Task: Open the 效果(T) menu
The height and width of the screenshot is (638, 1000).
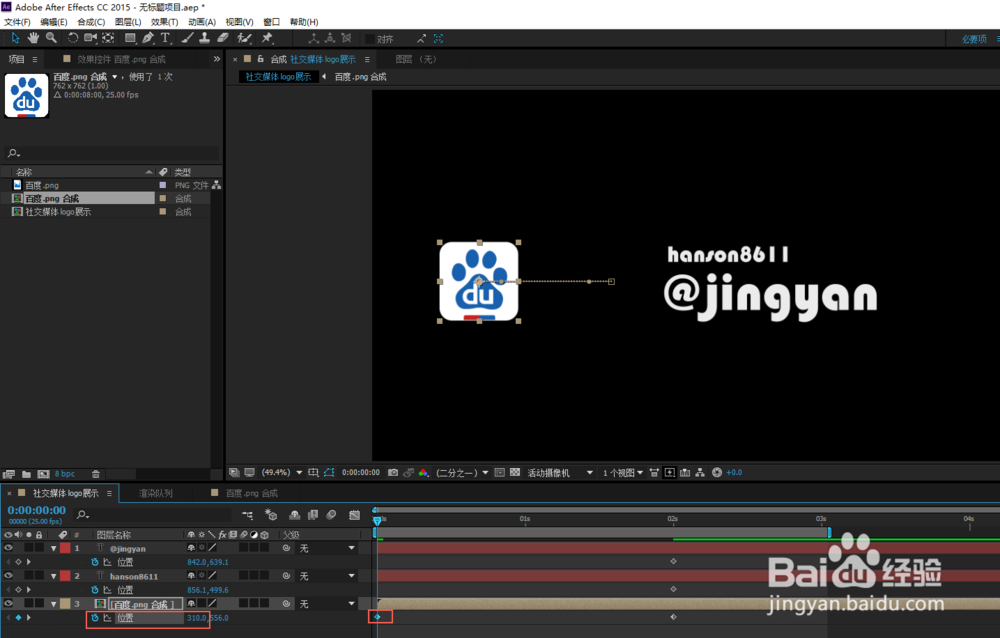Action: (165, 22)
